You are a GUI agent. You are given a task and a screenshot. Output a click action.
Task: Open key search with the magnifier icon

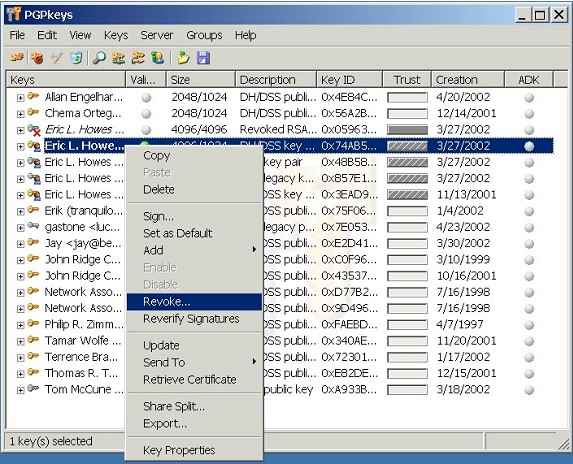pyautogui.click(x=99, y=58)
